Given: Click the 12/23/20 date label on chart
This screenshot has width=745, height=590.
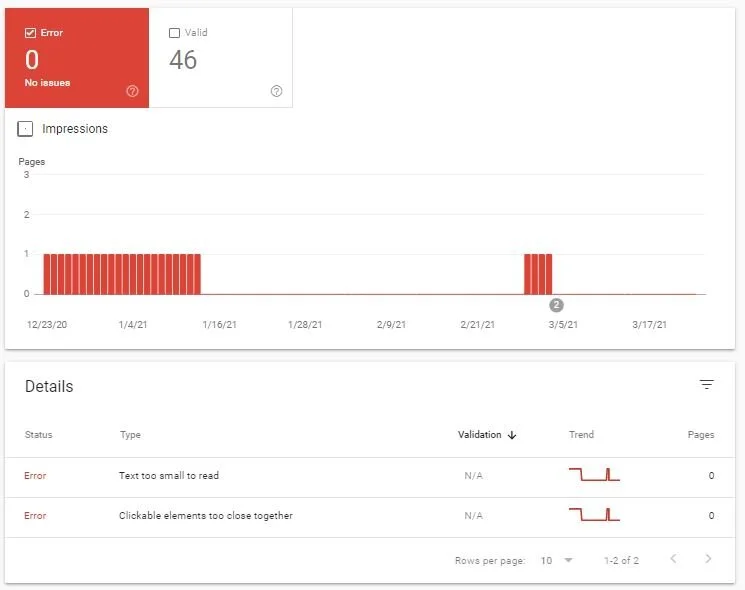Looking at the screenshot, I should point(47,324).
